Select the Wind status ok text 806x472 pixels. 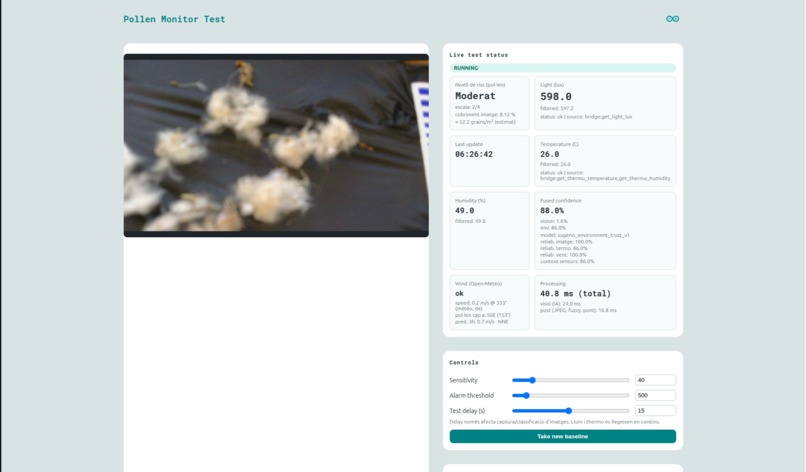click(x=459, y=294)
